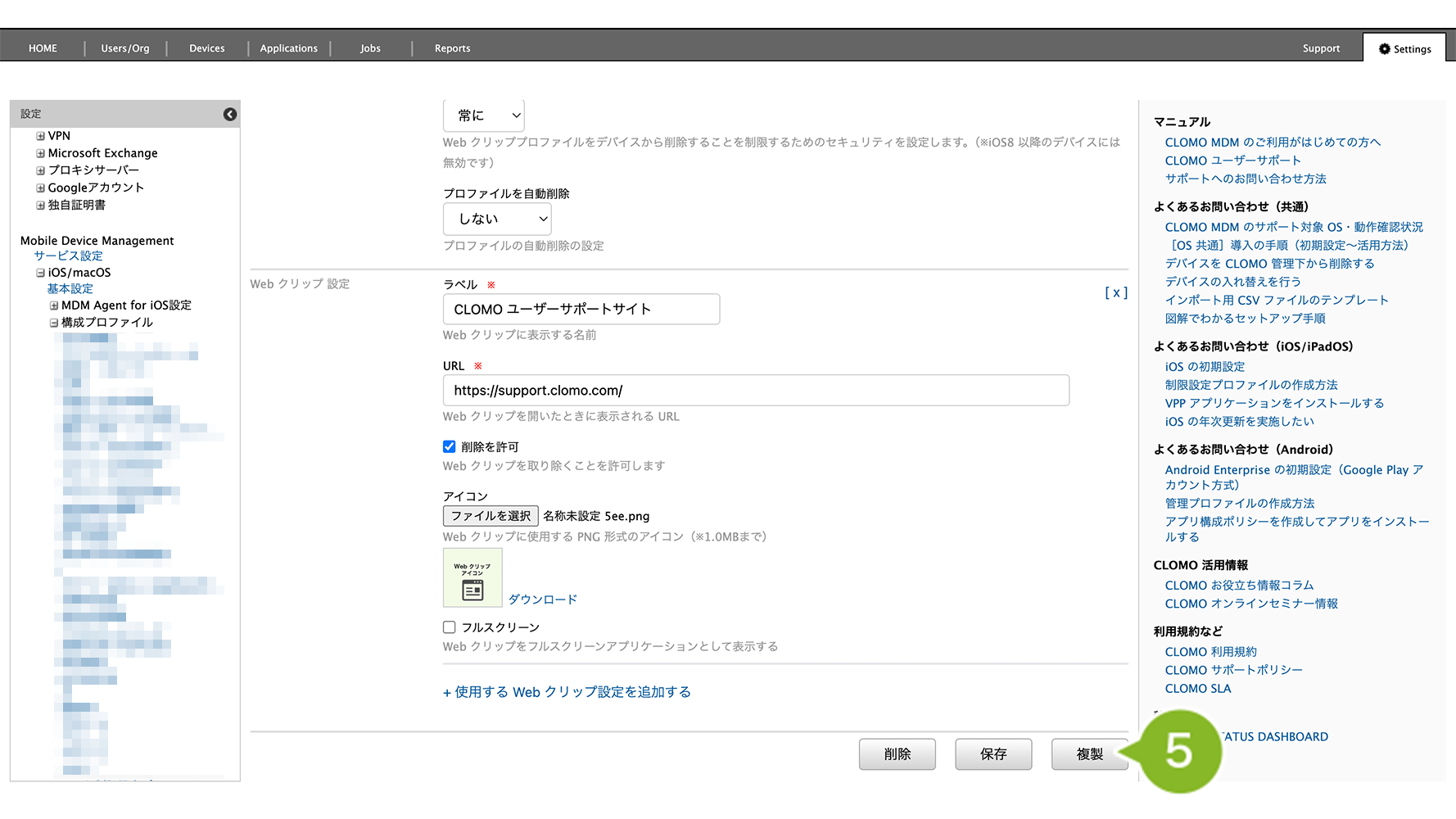This screenshot has width=1456, height=819.
Task: Open the 常に dropdown menu
Action: tap(484, 116)
